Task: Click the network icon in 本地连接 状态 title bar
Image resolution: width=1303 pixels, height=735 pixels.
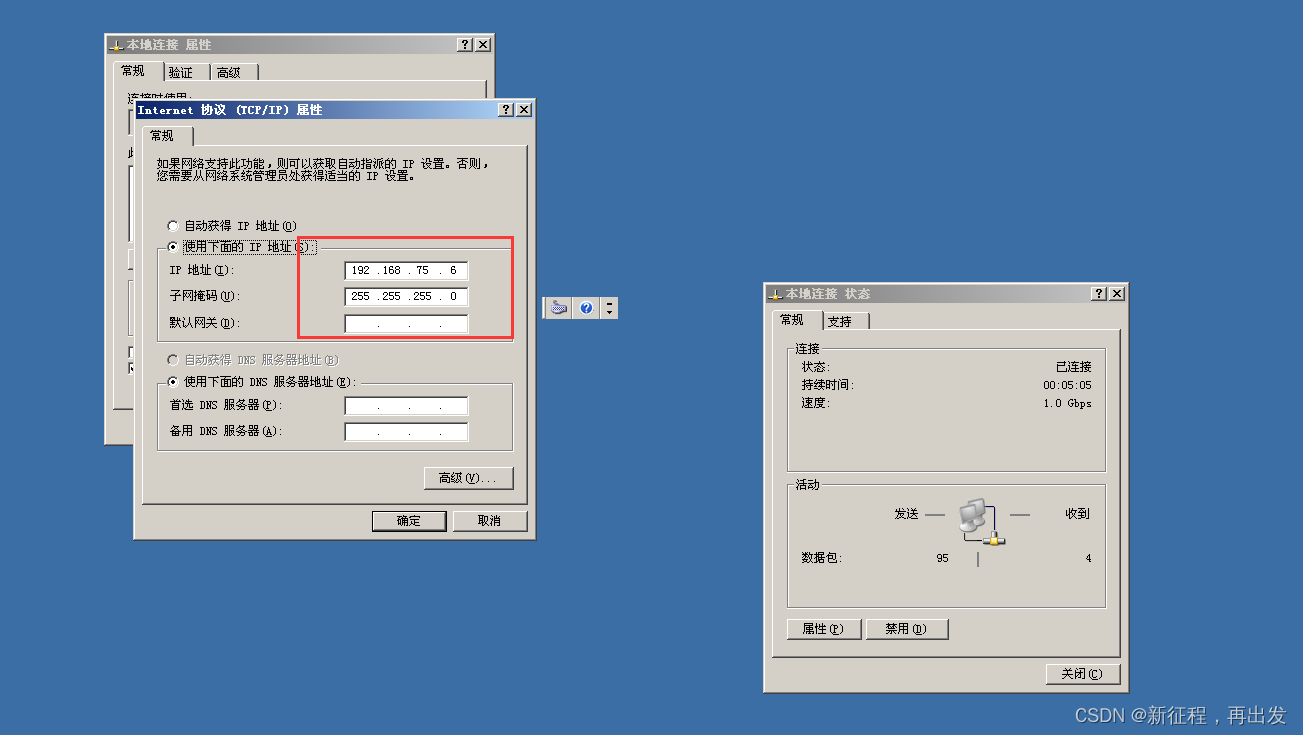Action: (775, 294)
